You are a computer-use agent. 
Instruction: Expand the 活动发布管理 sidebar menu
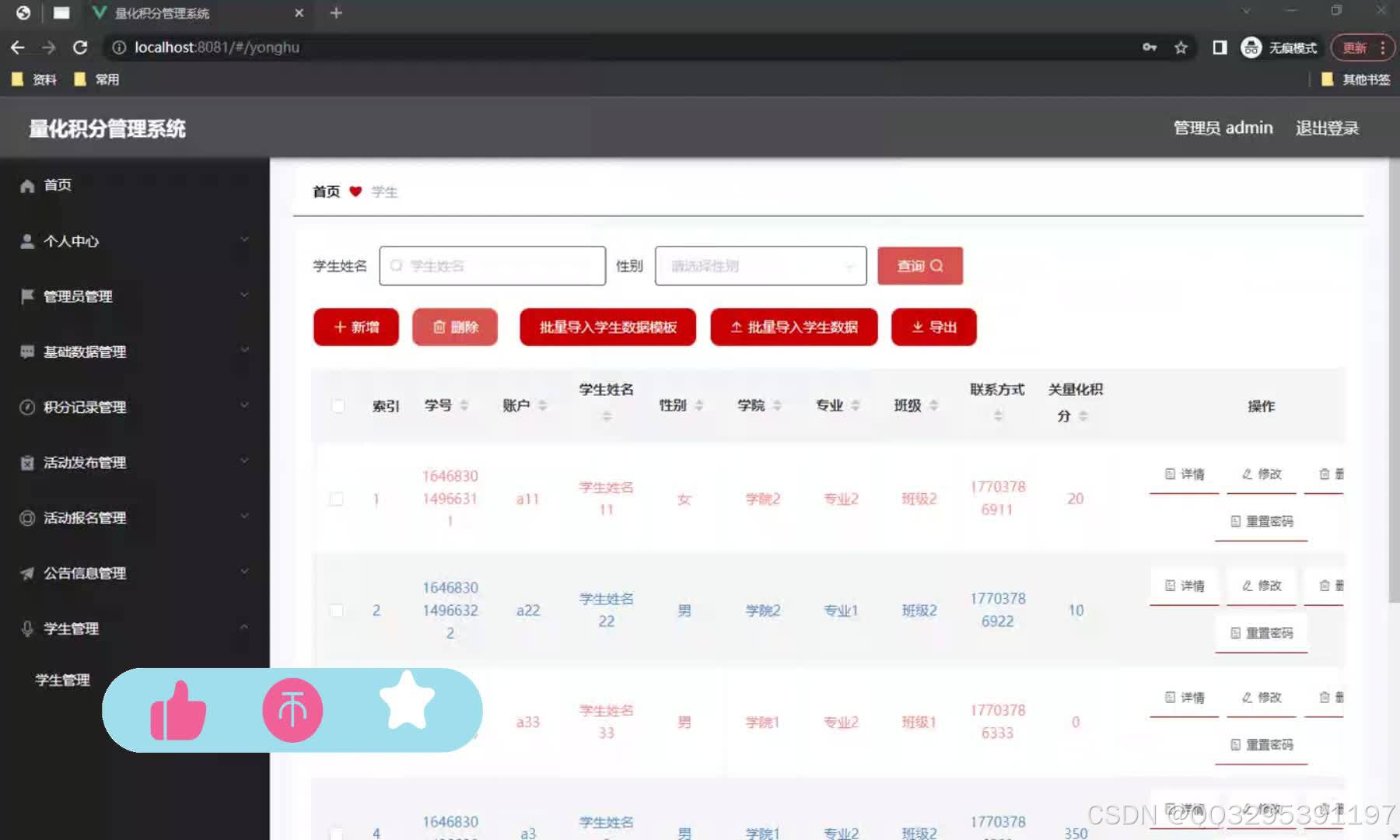click(244, 461)
